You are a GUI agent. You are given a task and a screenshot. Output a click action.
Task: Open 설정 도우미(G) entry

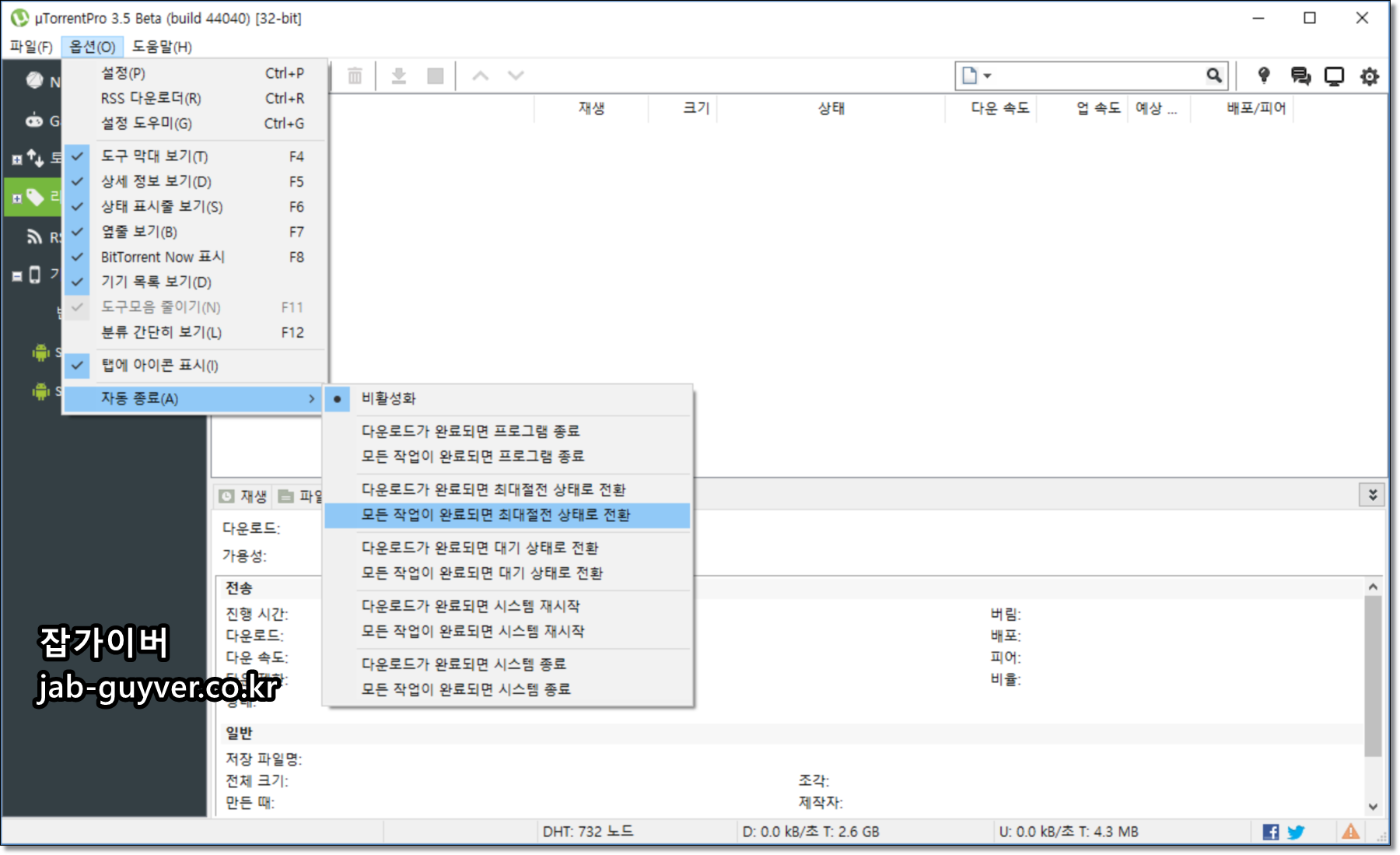pos(194,123)
